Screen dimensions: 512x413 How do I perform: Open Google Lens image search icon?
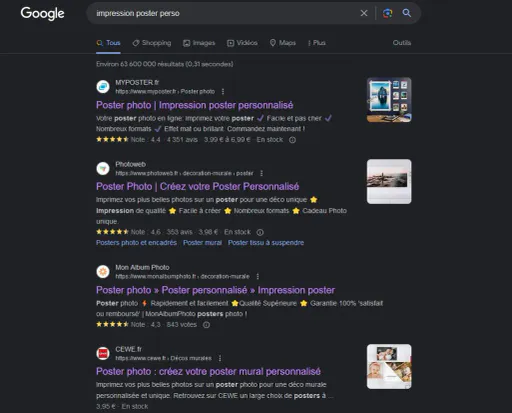point(387,13)
